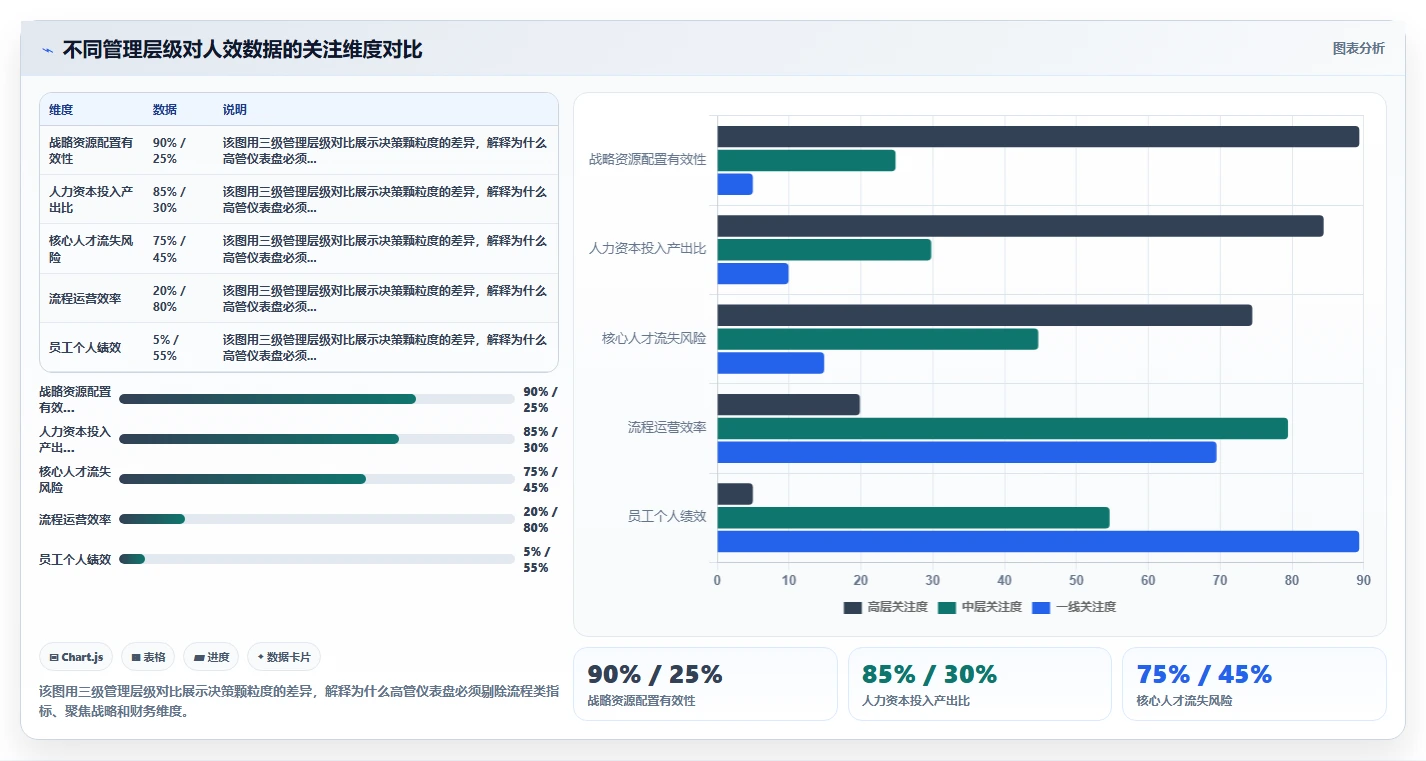Select the 表格 tag chip
1426x761 pixels.
click(x=148, y=657)
